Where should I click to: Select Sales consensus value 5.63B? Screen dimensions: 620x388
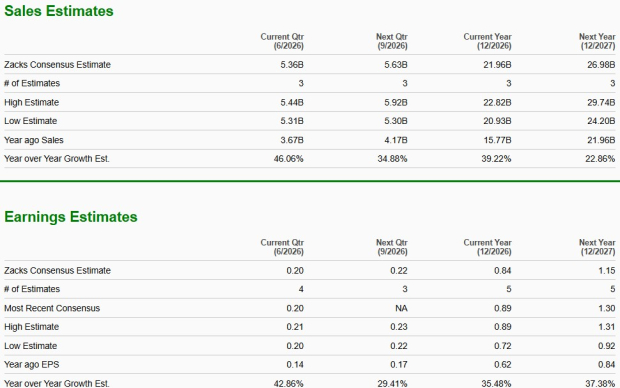[396, 64]
